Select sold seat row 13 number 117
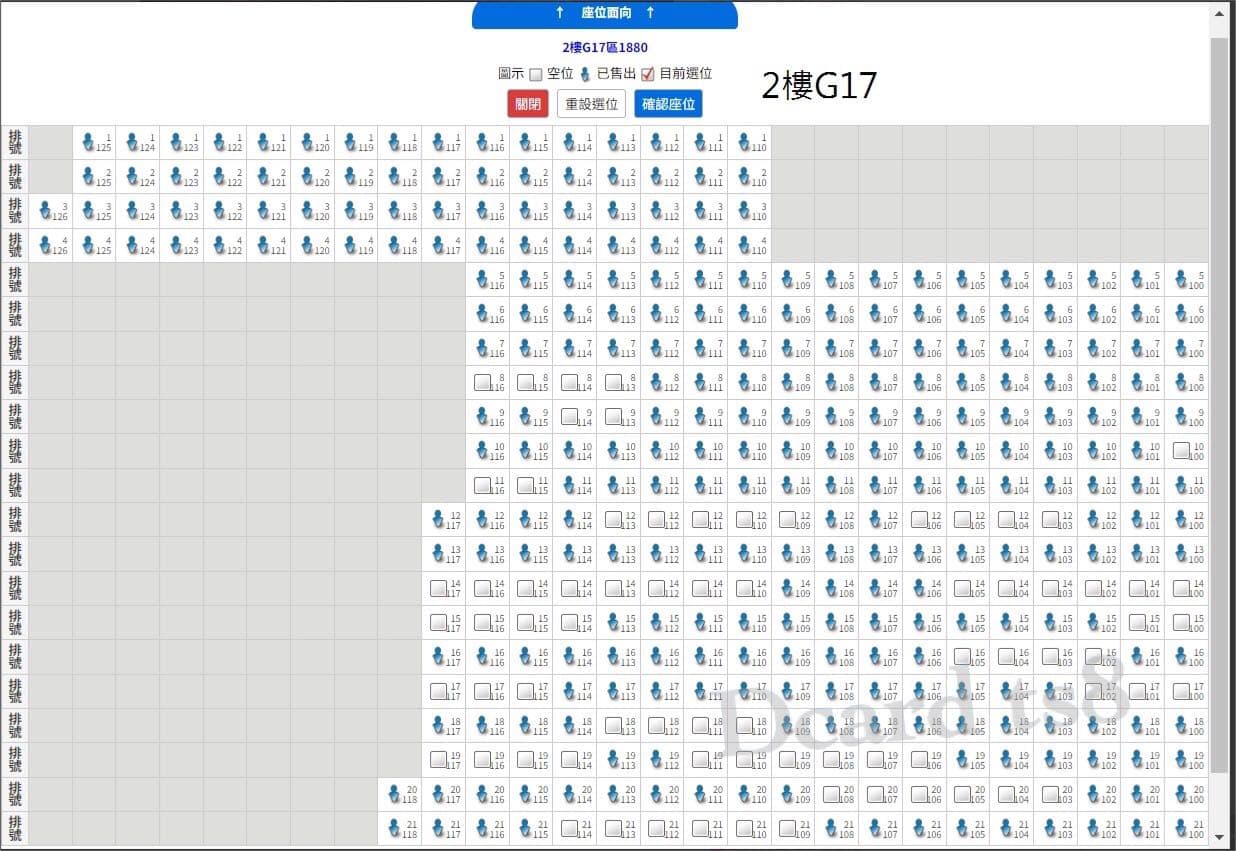1236x851 pixels. (438, 554)
